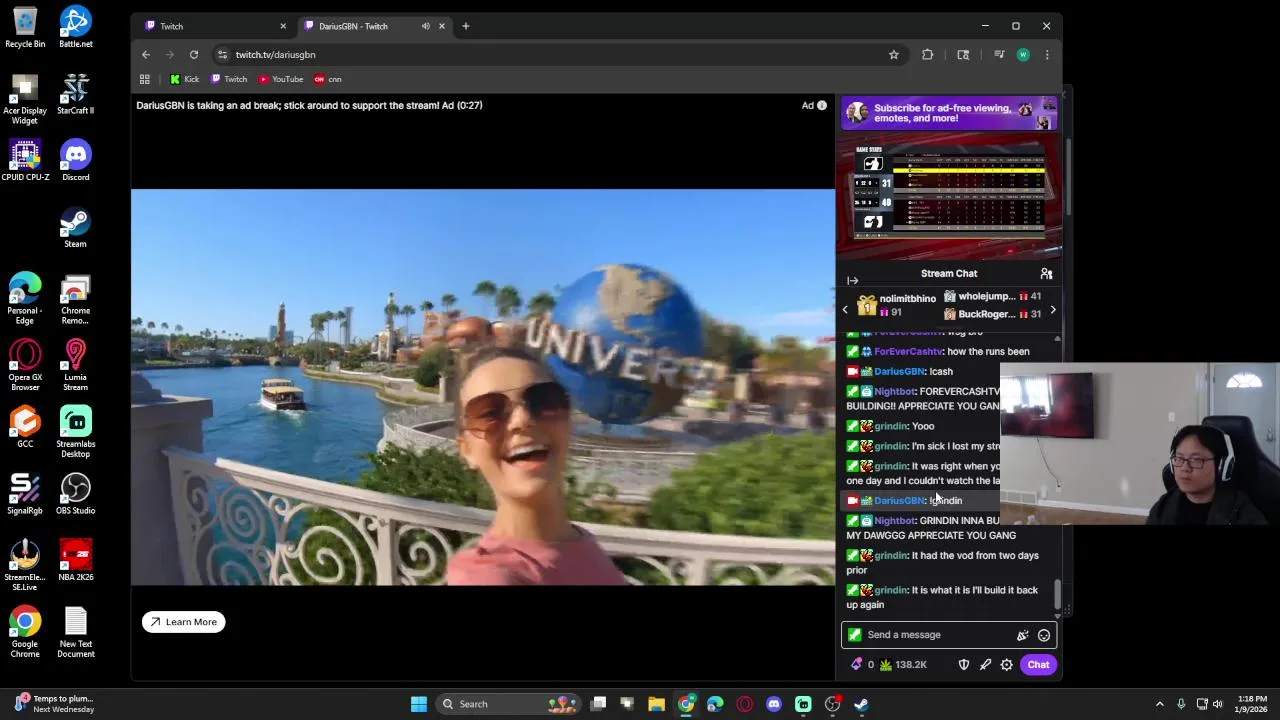Open the Recycle Bin desktop icon

25,27
